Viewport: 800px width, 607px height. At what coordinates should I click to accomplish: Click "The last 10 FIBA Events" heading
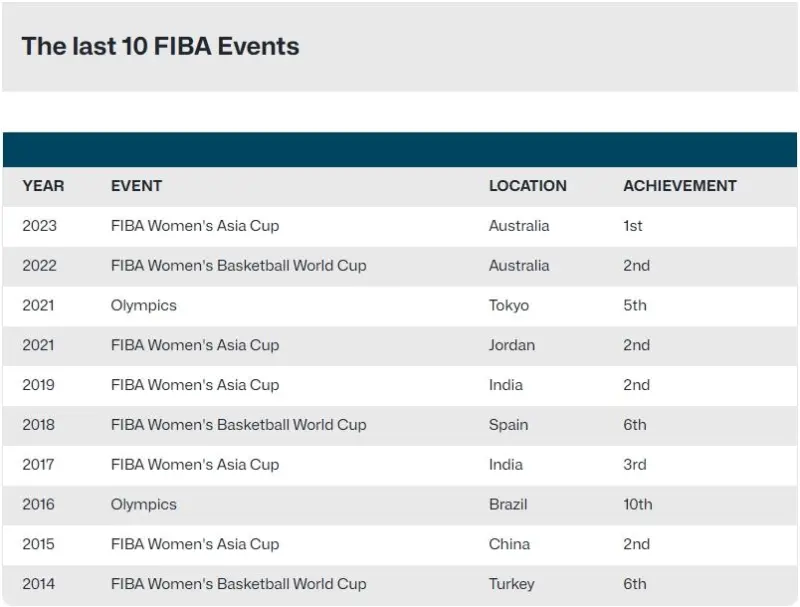(x=160, y=46)
